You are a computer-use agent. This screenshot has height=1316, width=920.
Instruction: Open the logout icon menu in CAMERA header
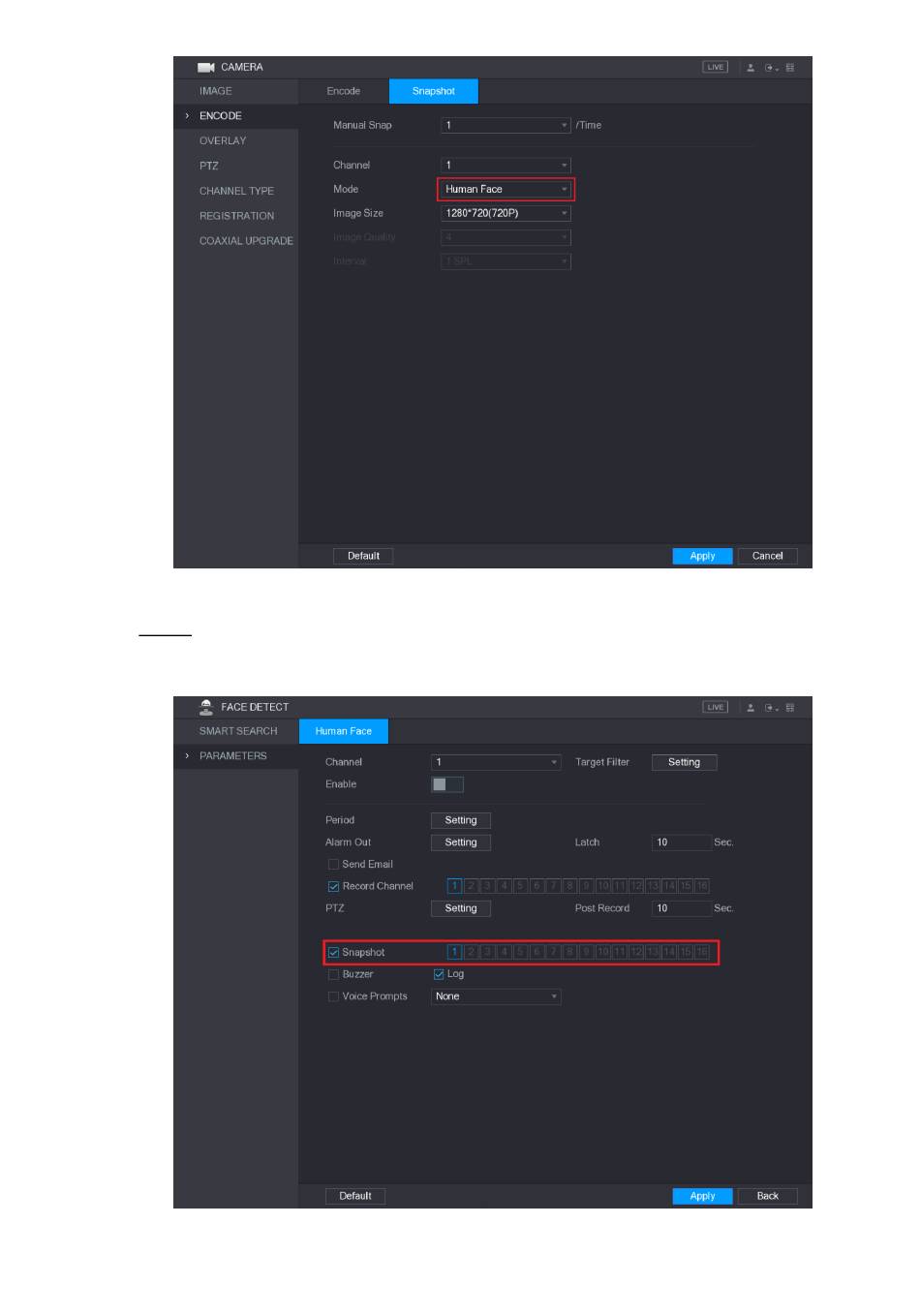click(772, 68)
